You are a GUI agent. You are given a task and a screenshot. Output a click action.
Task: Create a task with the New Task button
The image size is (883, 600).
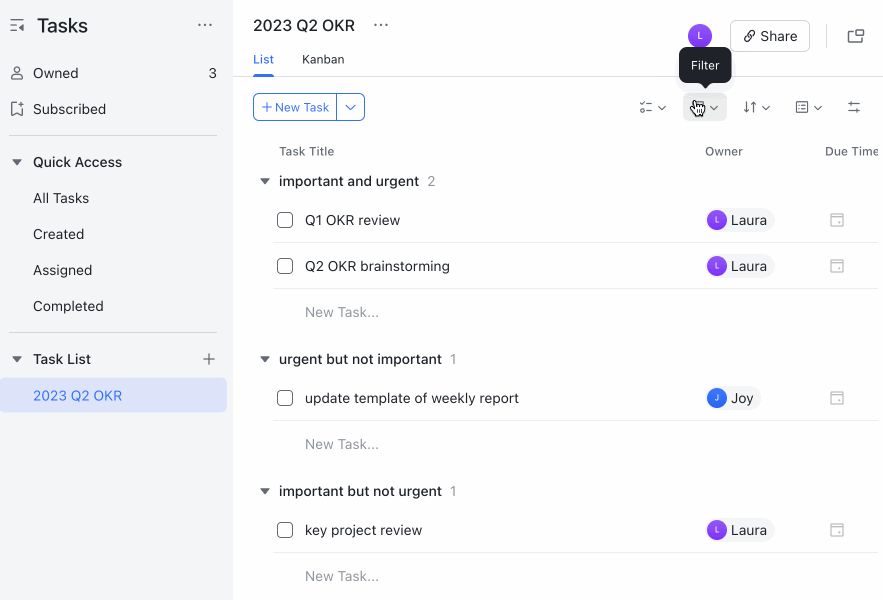point(294,107)
